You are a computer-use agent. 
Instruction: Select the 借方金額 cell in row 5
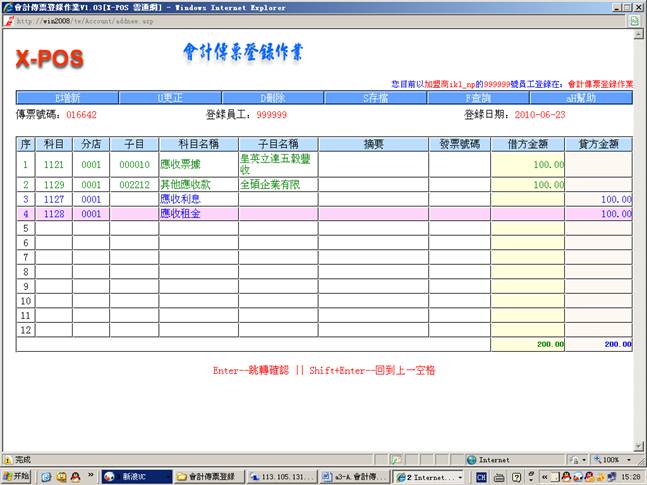(x=528, y=228)
